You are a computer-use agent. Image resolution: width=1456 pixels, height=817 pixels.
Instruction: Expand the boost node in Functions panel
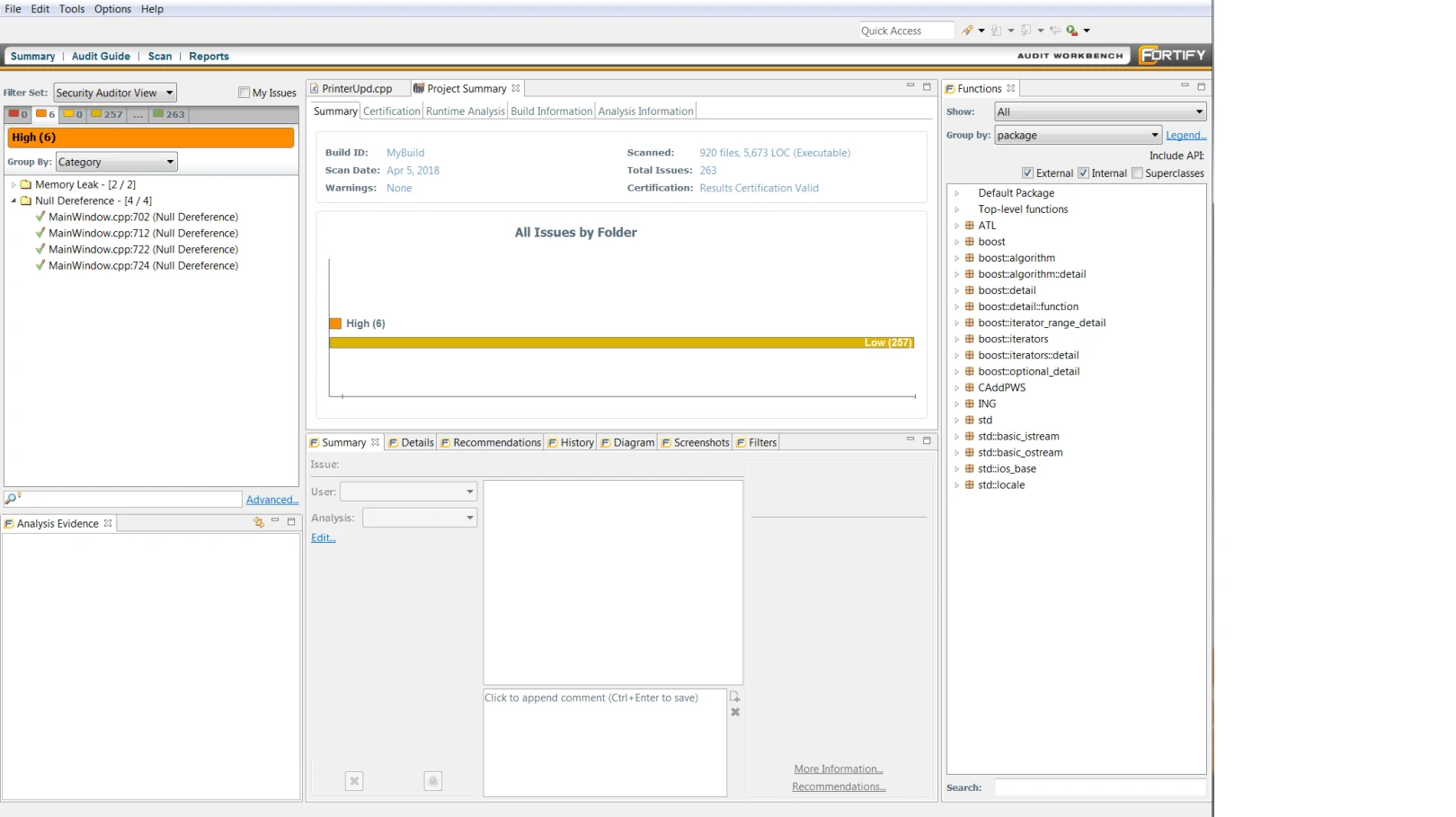(956, 242)
